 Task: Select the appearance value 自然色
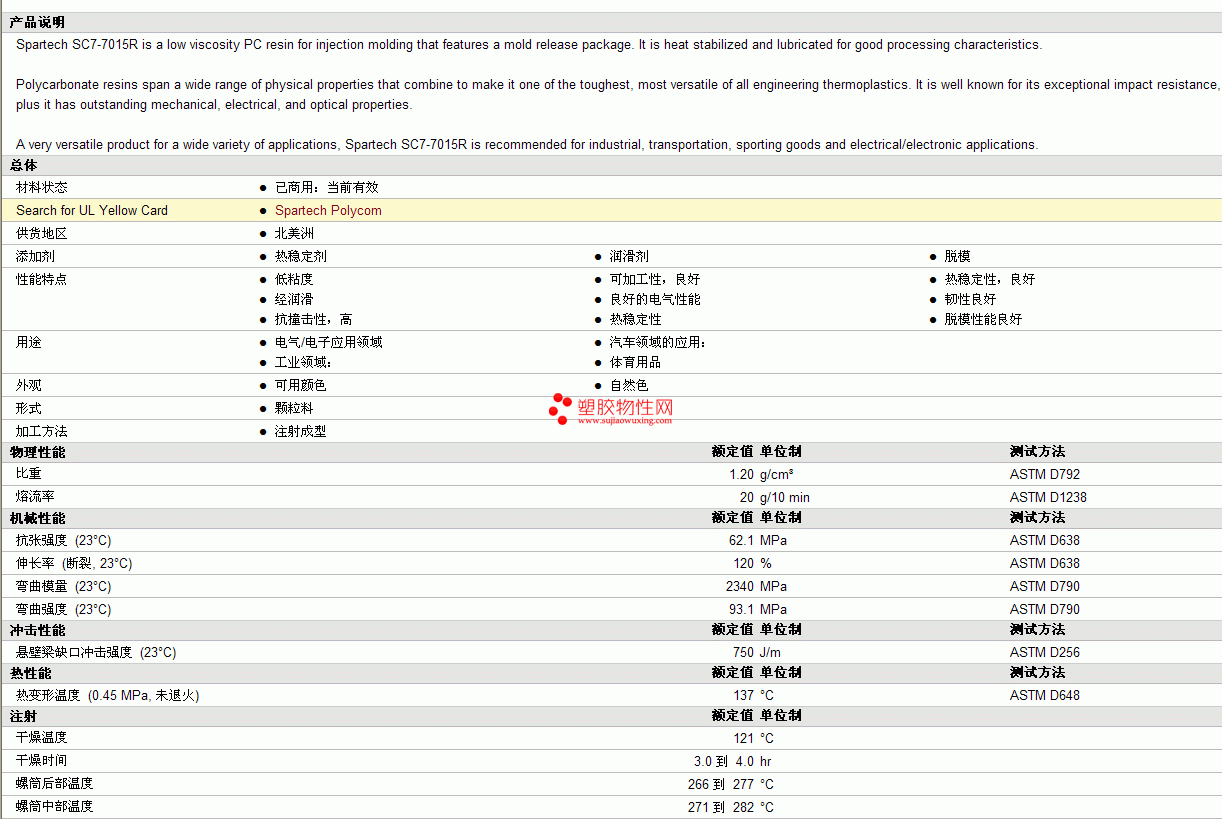(x=629, y=385)
